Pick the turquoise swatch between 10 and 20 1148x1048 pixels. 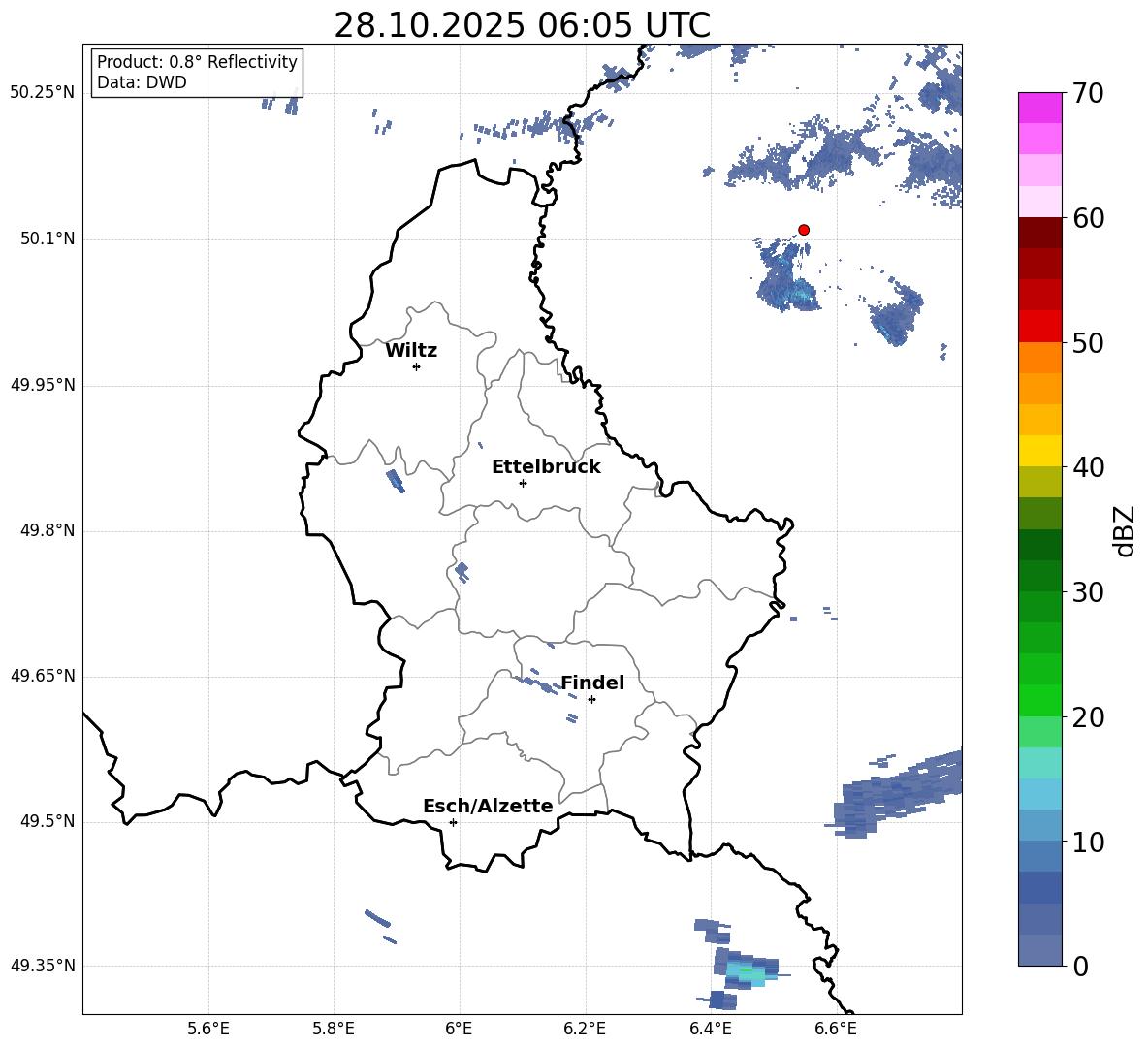(1039, 763)
